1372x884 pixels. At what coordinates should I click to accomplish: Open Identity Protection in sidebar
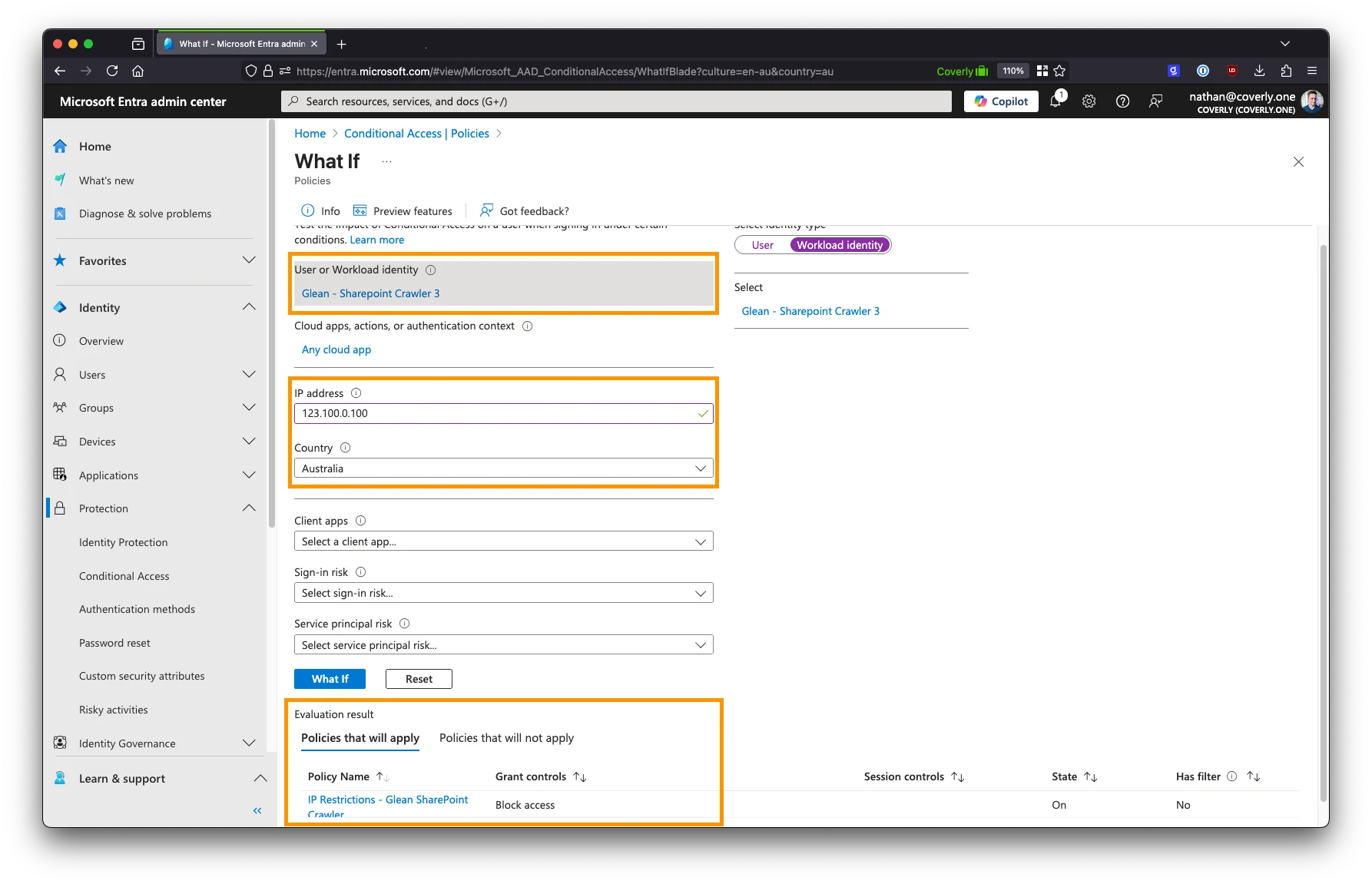pos(123,541)
